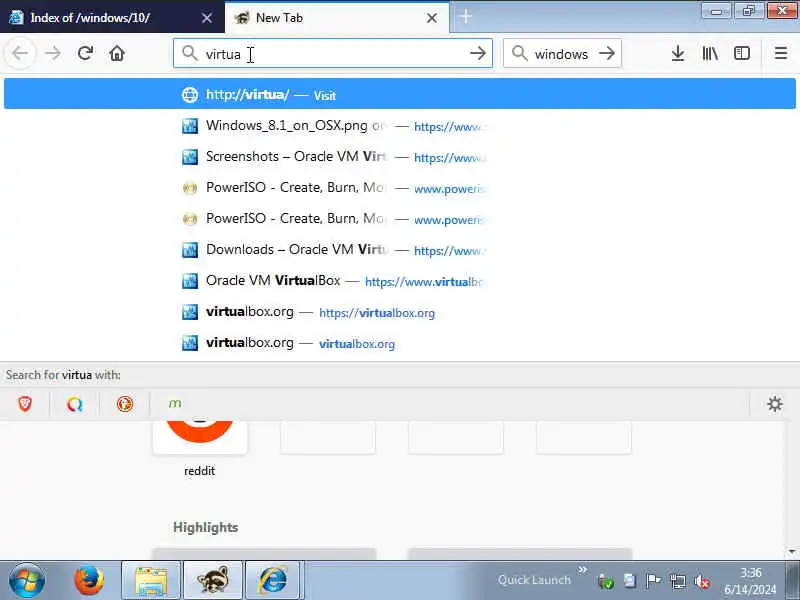
Task: Click the Quick Launch toolbar label
Action: [534, 580]
